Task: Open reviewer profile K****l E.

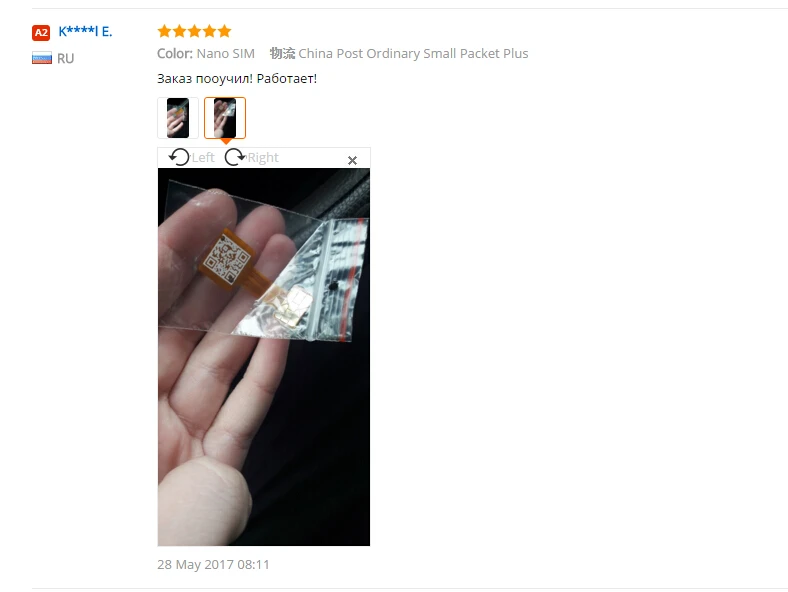Action: (x=85, y=32)
